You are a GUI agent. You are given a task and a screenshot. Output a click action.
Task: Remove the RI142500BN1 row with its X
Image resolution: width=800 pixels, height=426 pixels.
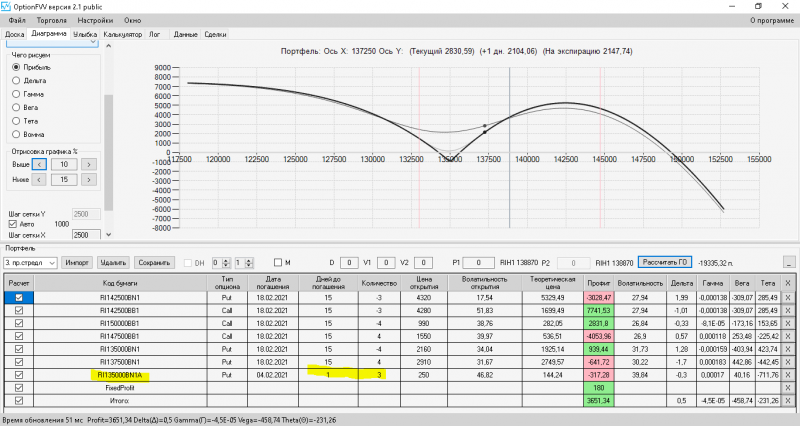click(788, 297)
